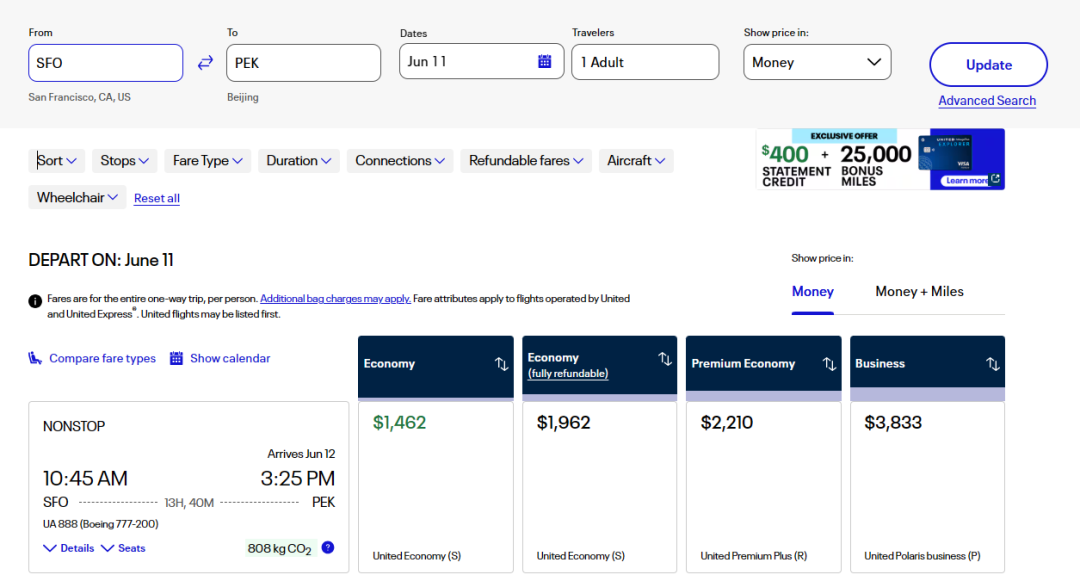This screenshot has height=581, width=1080.
Task: Swap origin and destination airports icon
Action: pyautogui.click(x=205, y=63)
